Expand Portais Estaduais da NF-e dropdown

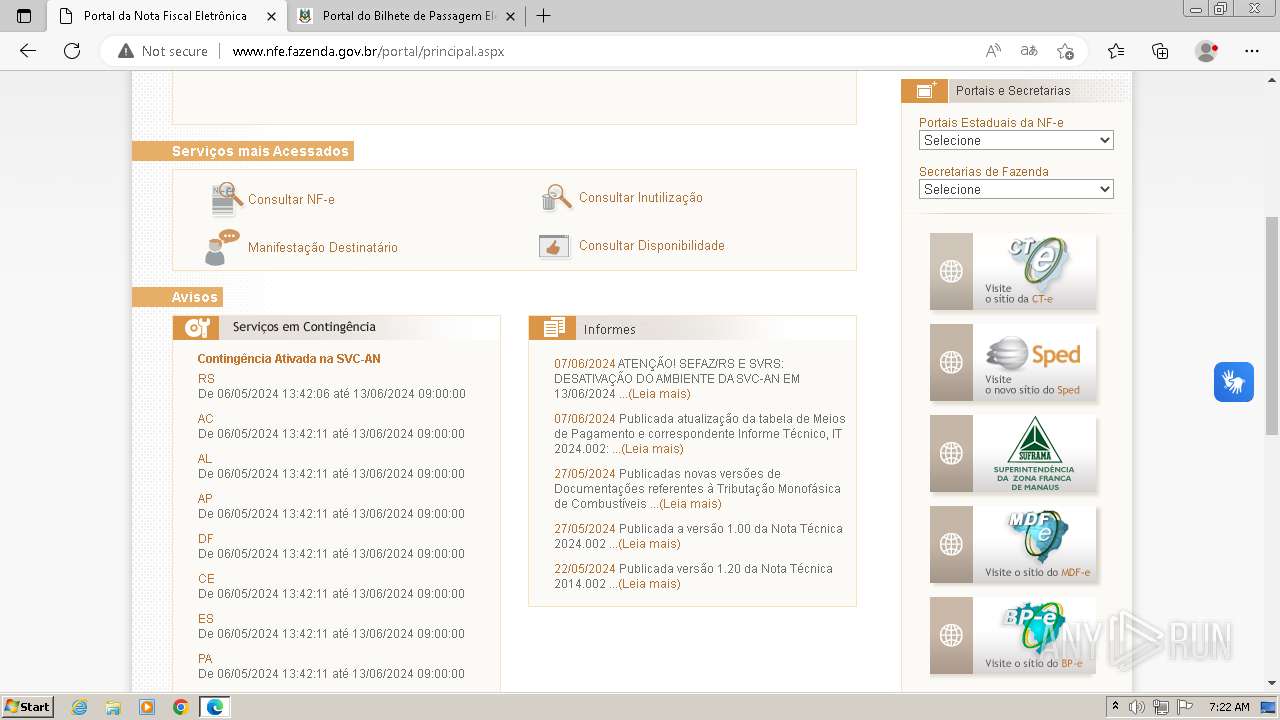[x=1016, y=140]
